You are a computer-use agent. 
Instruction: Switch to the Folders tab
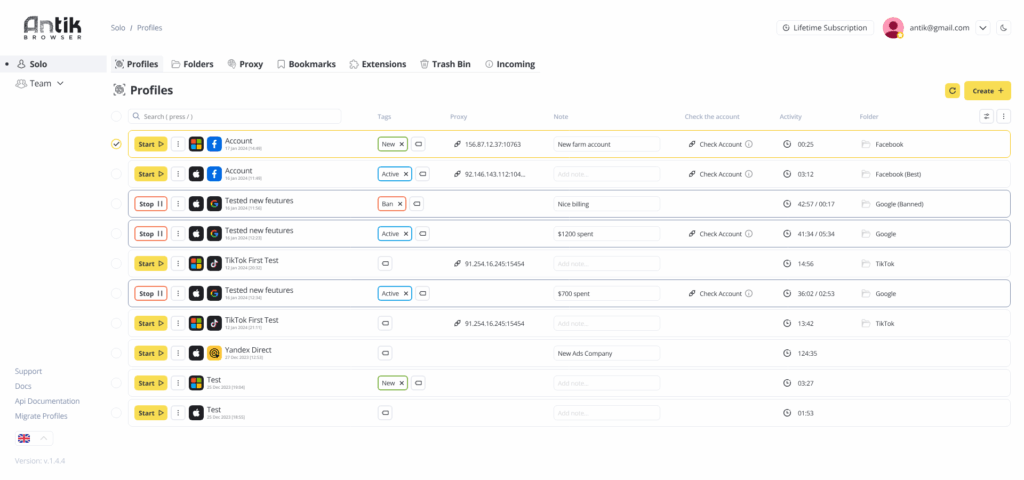[x=192, y=64]
